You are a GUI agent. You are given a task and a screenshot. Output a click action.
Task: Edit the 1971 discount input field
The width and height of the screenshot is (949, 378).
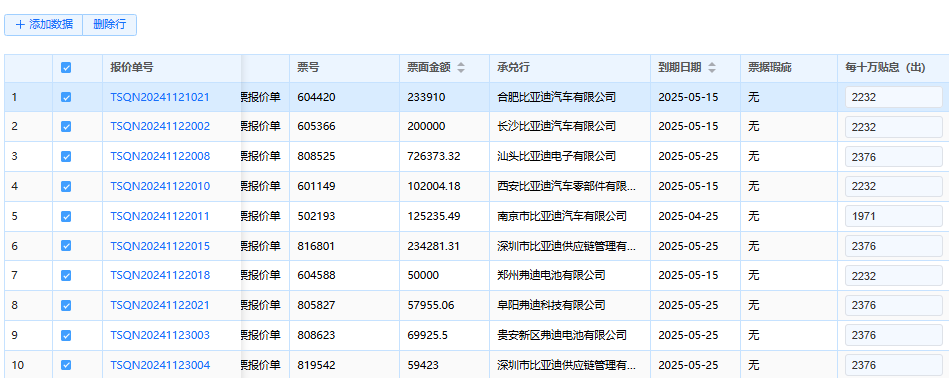(x=894, y=216)
